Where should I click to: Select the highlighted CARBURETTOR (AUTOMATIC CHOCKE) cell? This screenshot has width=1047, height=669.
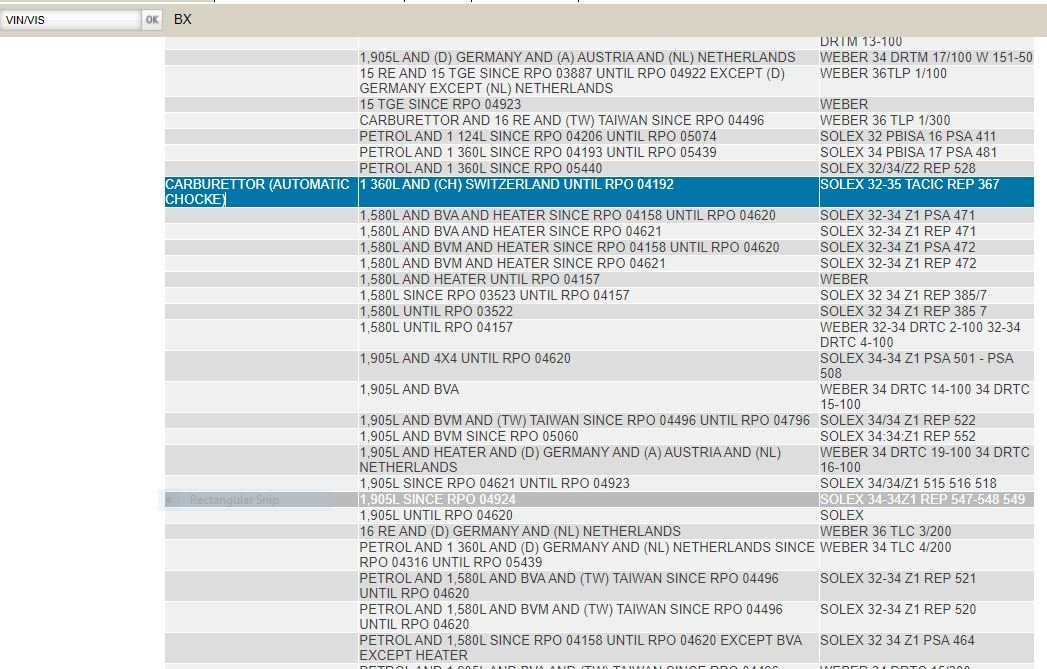coord(261,192)
